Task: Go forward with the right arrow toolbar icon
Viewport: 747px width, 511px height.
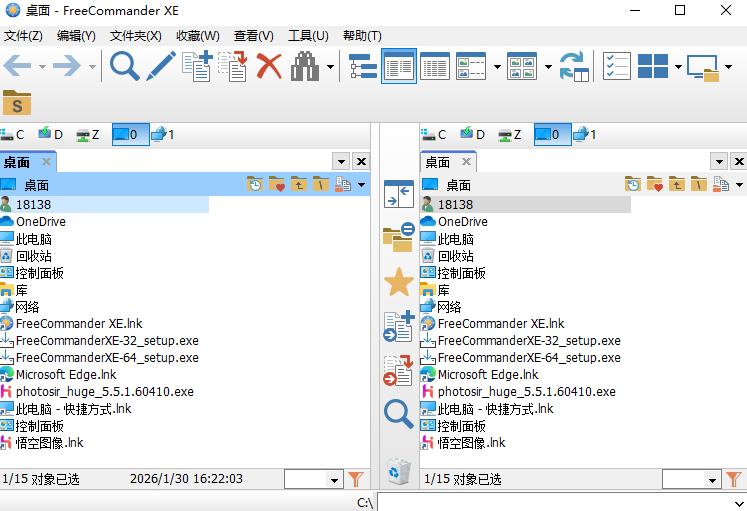Action: pos(67,66)
